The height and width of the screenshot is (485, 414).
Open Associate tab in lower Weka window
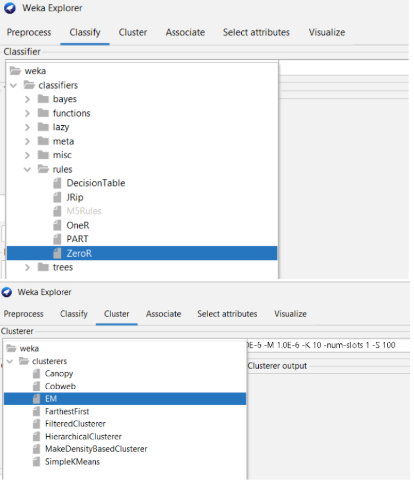pos(163,314)
